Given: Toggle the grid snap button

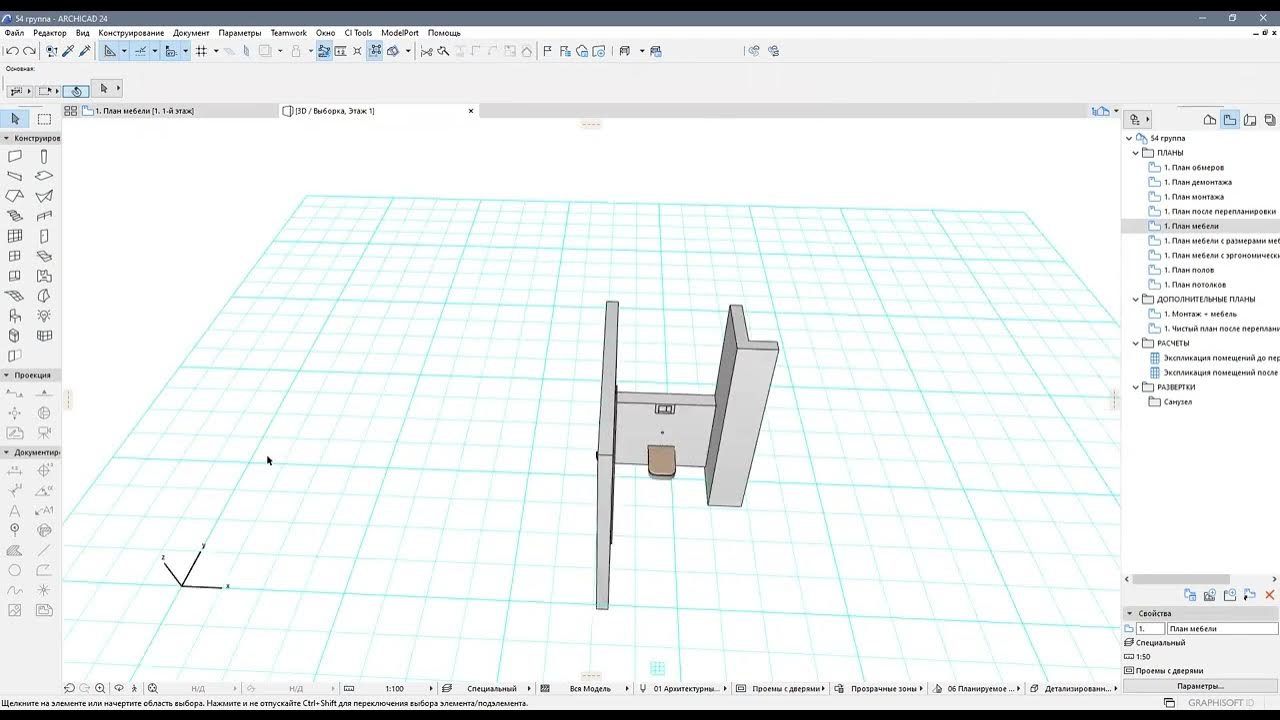Looking at the screenshot, I should click(x=201, y=51).
